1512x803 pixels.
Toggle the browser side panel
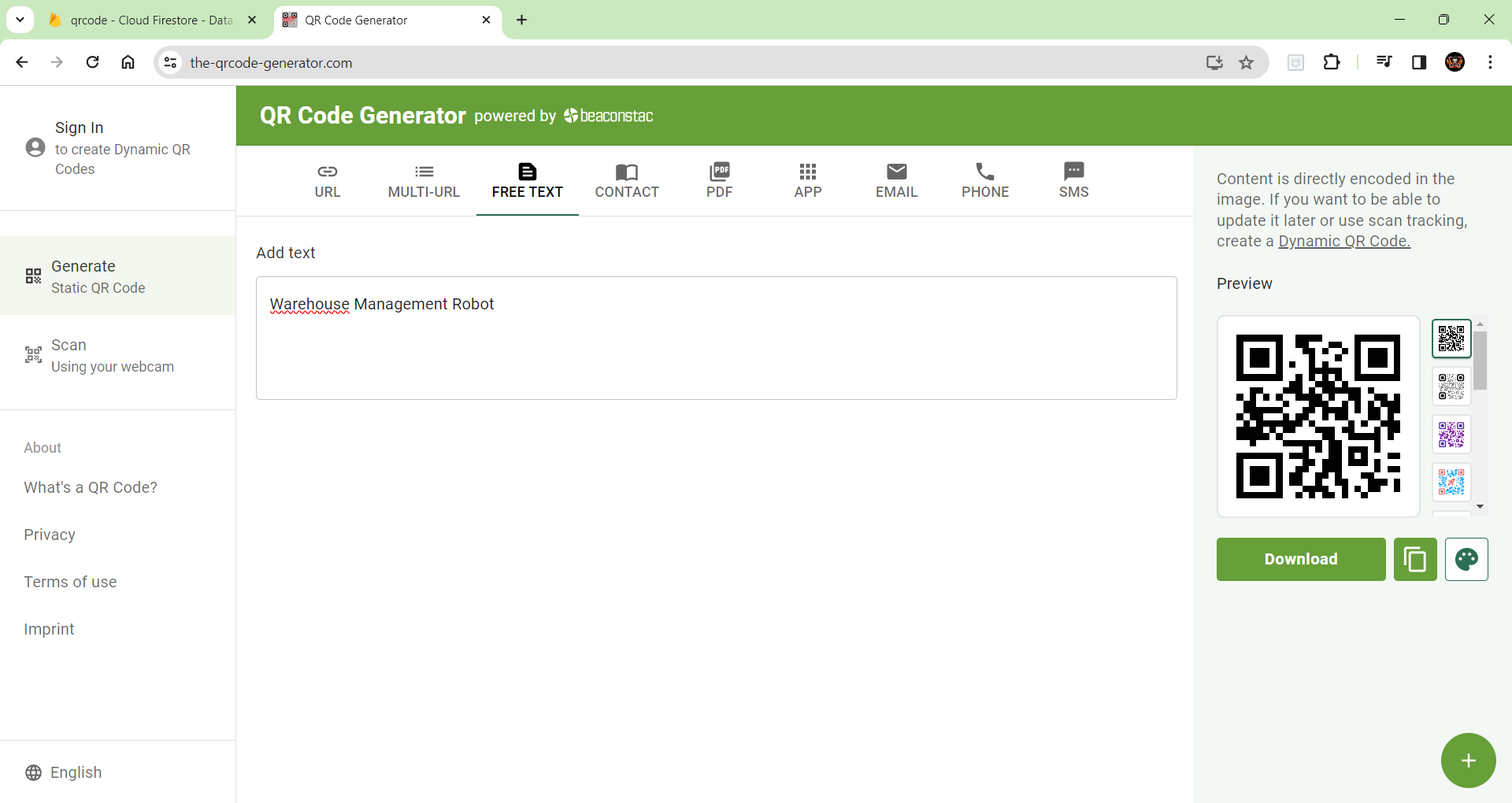pos(1419,62)
